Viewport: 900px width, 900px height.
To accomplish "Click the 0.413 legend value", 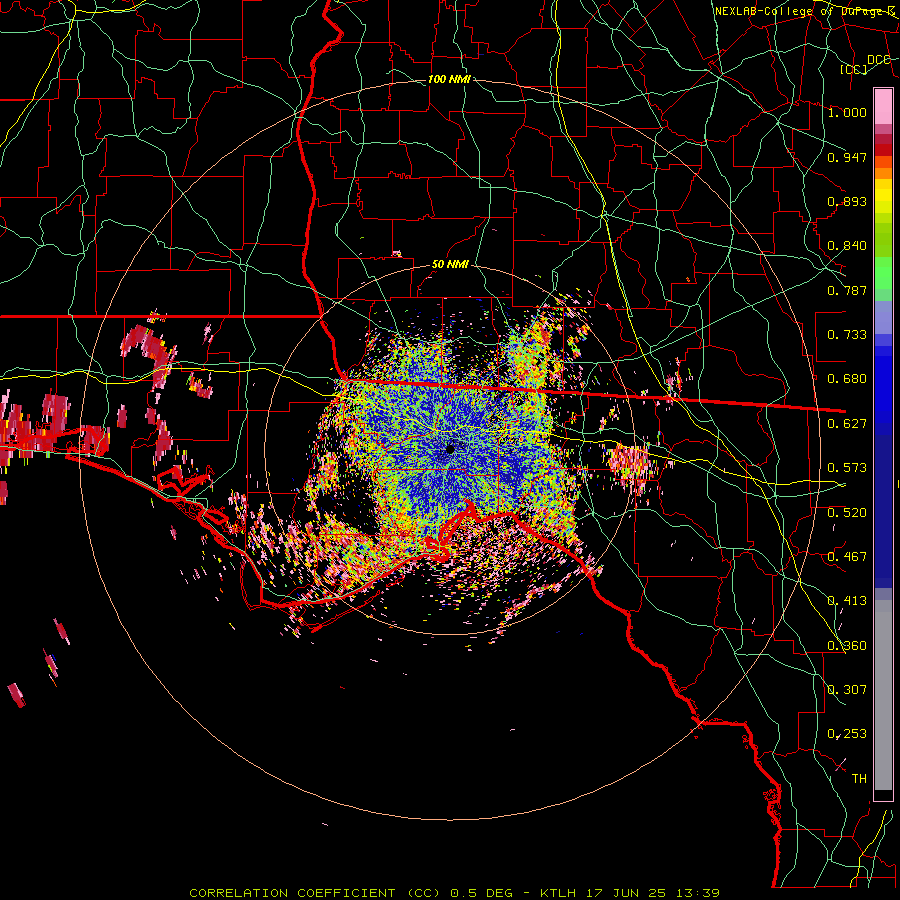I will (847, 601).
